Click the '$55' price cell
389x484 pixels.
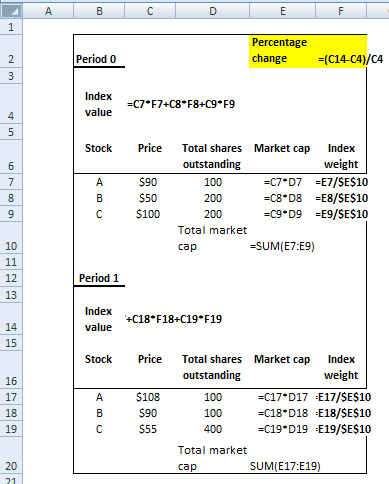pyautogui.click(x=150, y=429)
